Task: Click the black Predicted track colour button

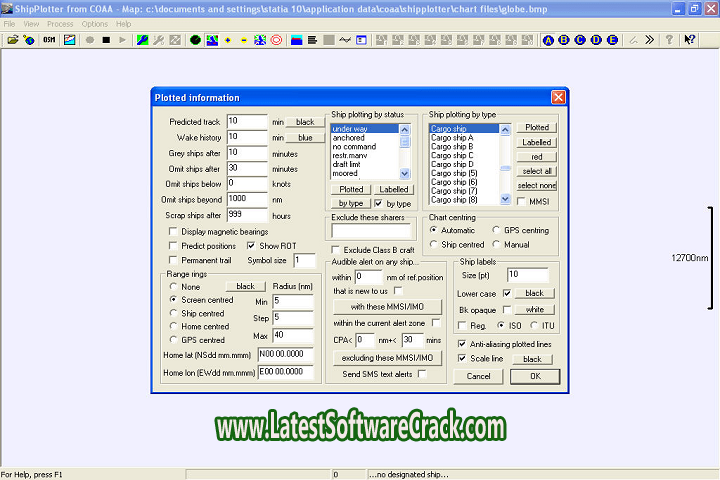Action: coord(305,122)
